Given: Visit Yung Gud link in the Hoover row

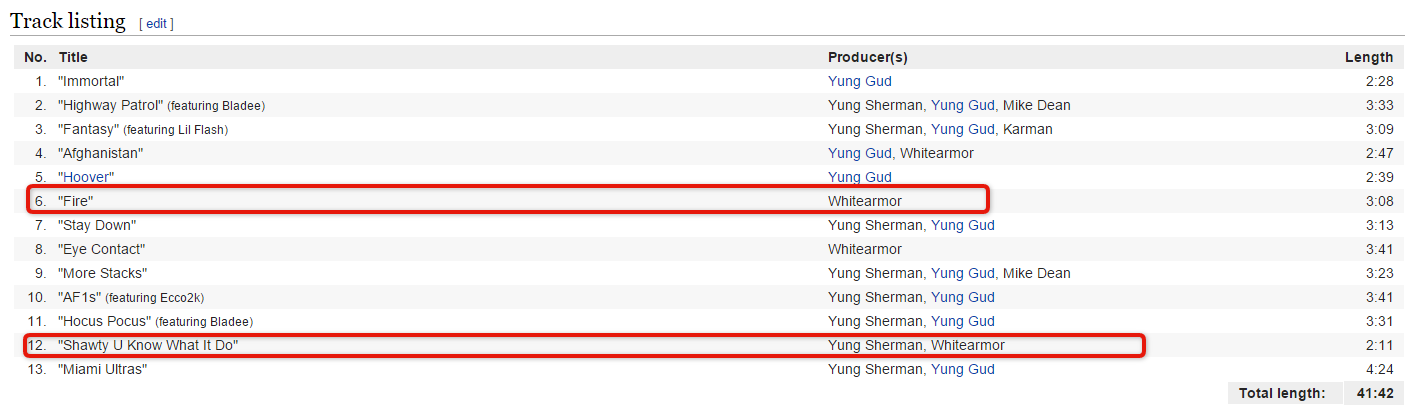Looking at the screenshot, I should tap(859, 177).
